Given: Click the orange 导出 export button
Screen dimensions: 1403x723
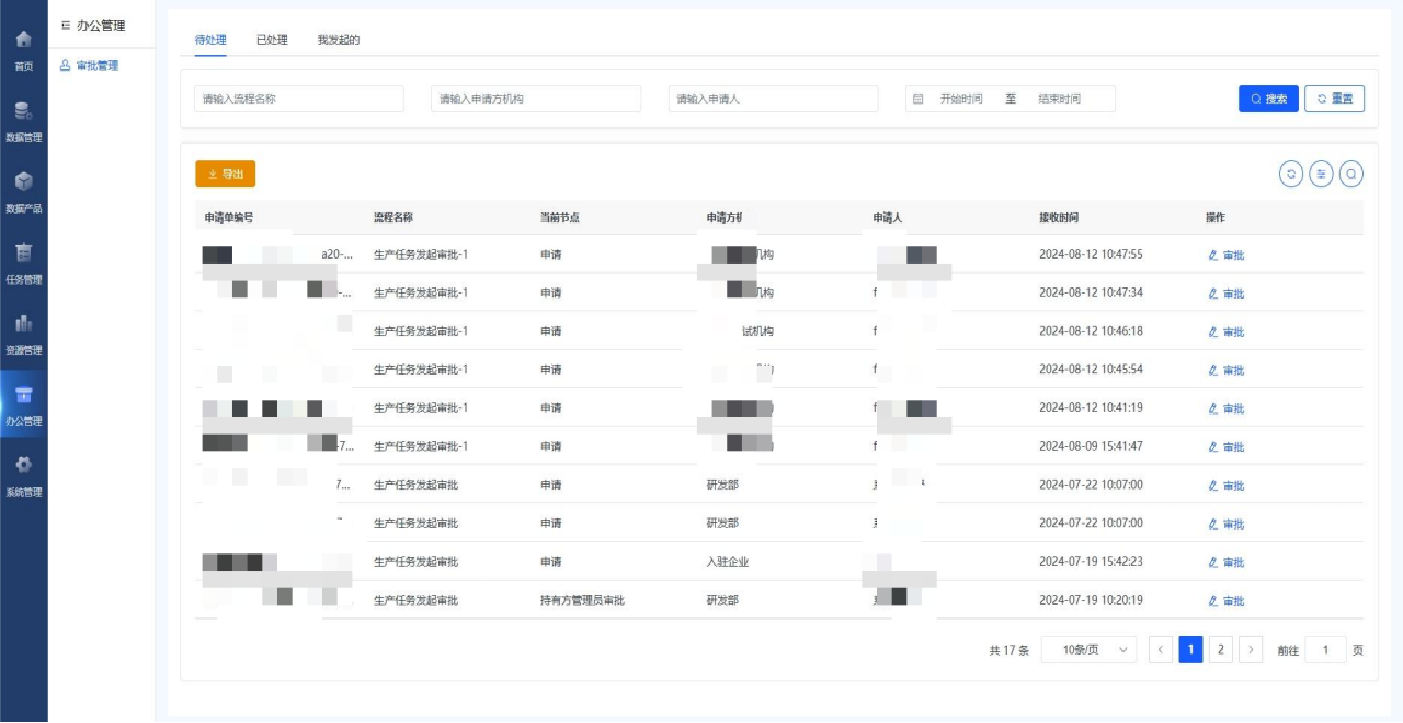Looking at the screenshot, I should [x=225, y=174].
